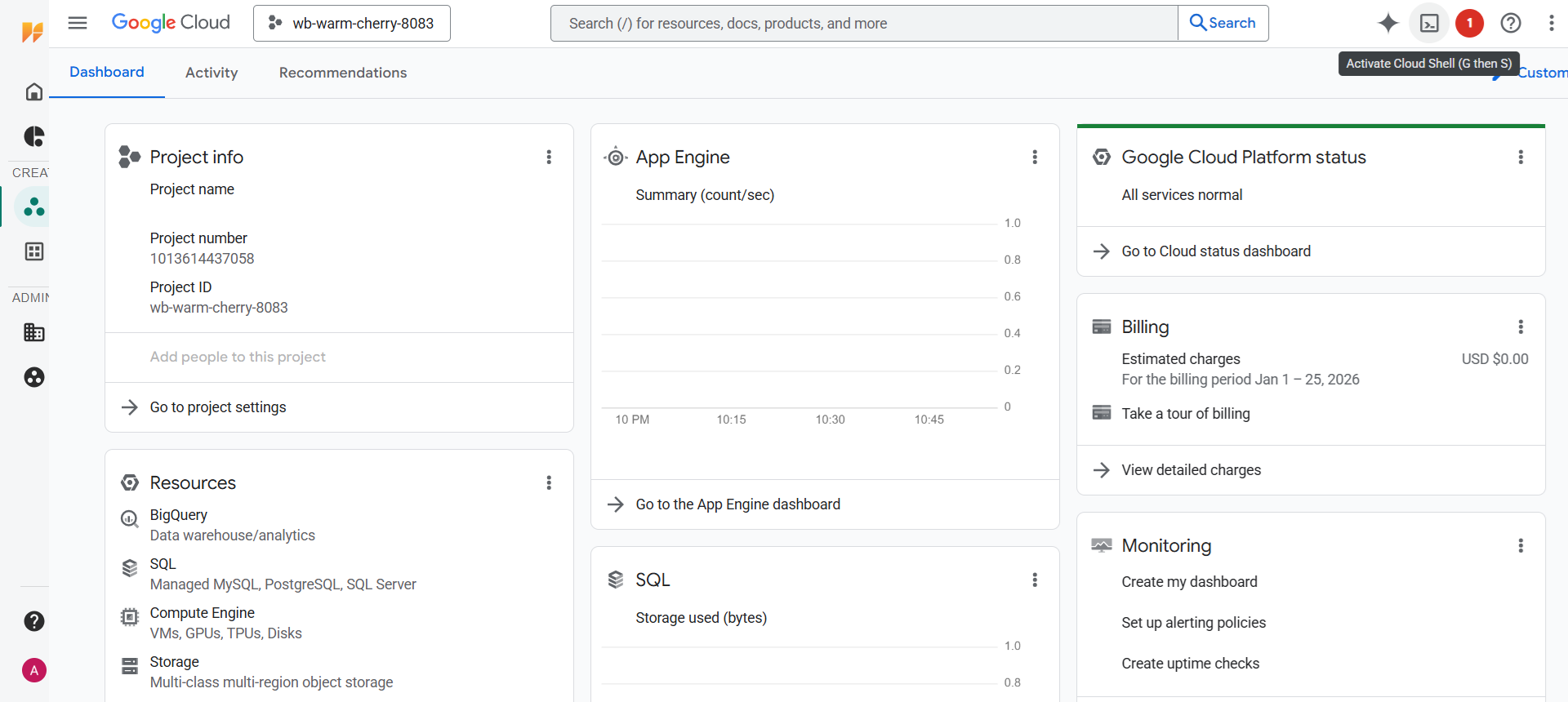Go to Cloud status dashboard
This screenshot has width=1568, height=702.
tap(1215, 251)
